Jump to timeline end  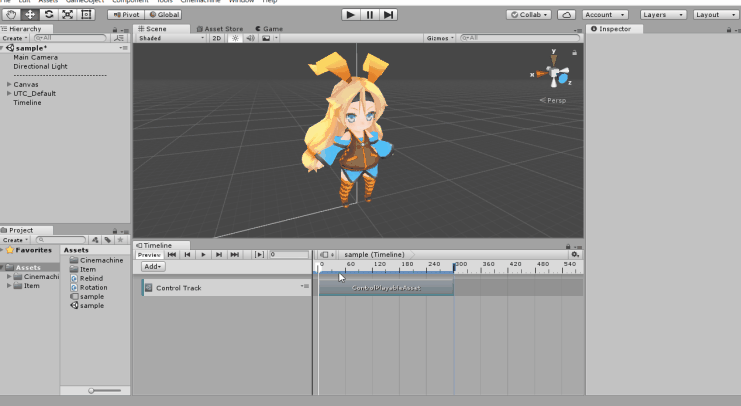(x=234, y=255)
